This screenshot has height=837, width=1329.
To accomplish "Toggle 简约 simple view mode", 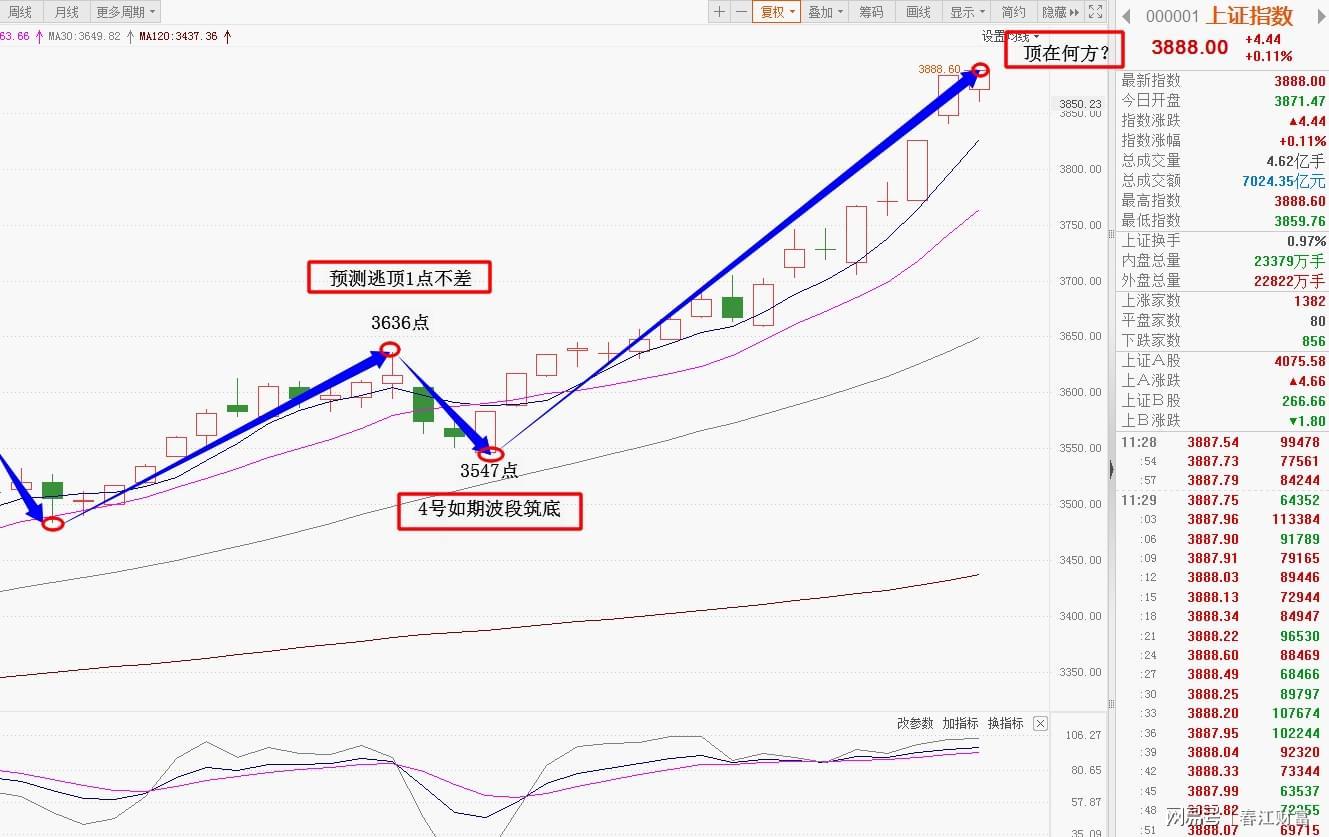I will pyautogui.click(x=1013, y=12).
